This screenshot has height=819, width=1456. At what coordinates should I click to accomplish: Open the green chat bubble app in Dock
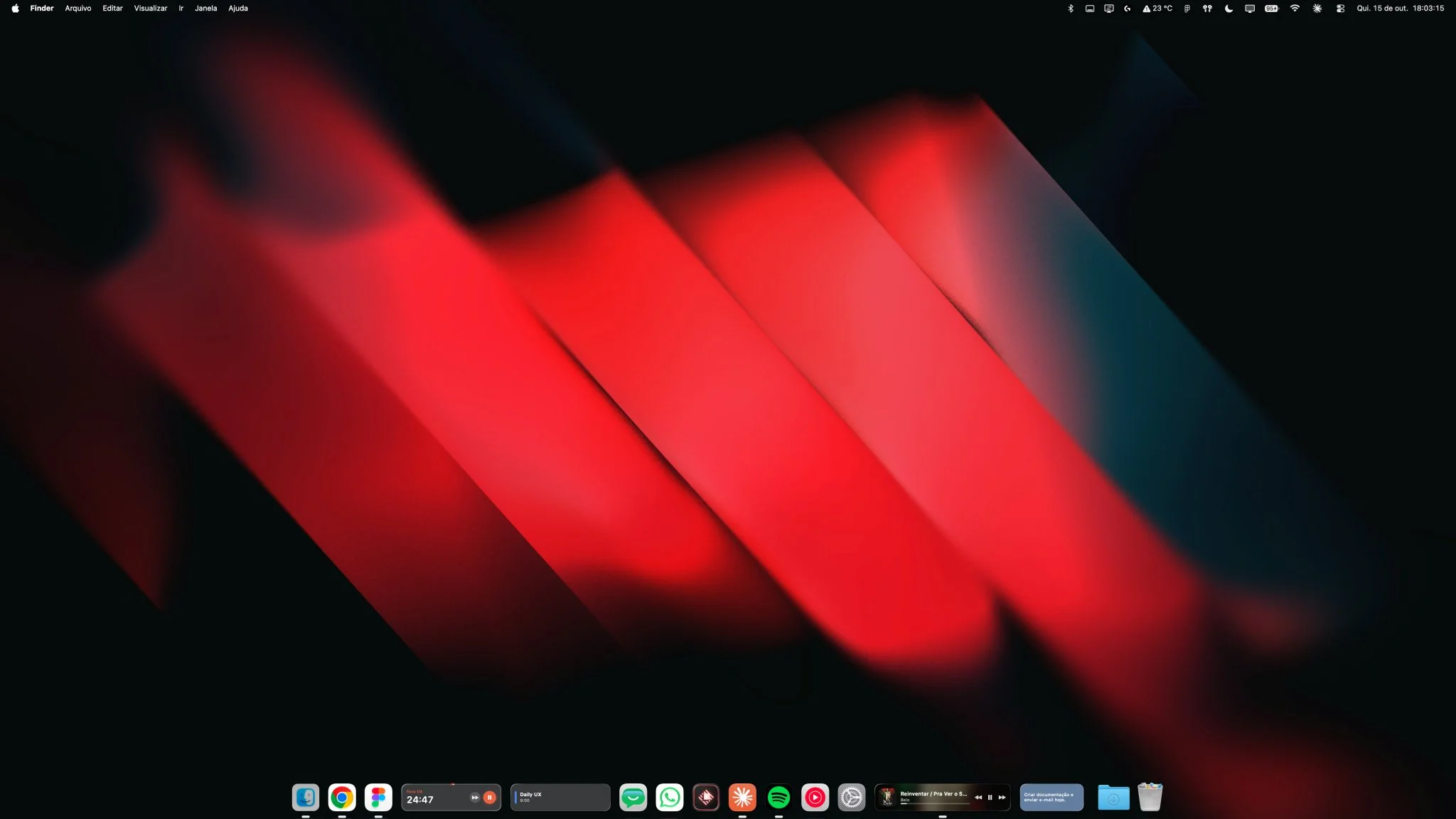pos(633,798)
